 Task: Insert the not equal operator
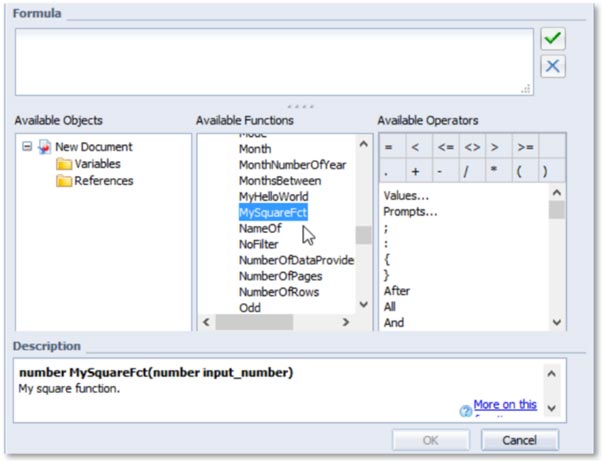click(472, 147)
